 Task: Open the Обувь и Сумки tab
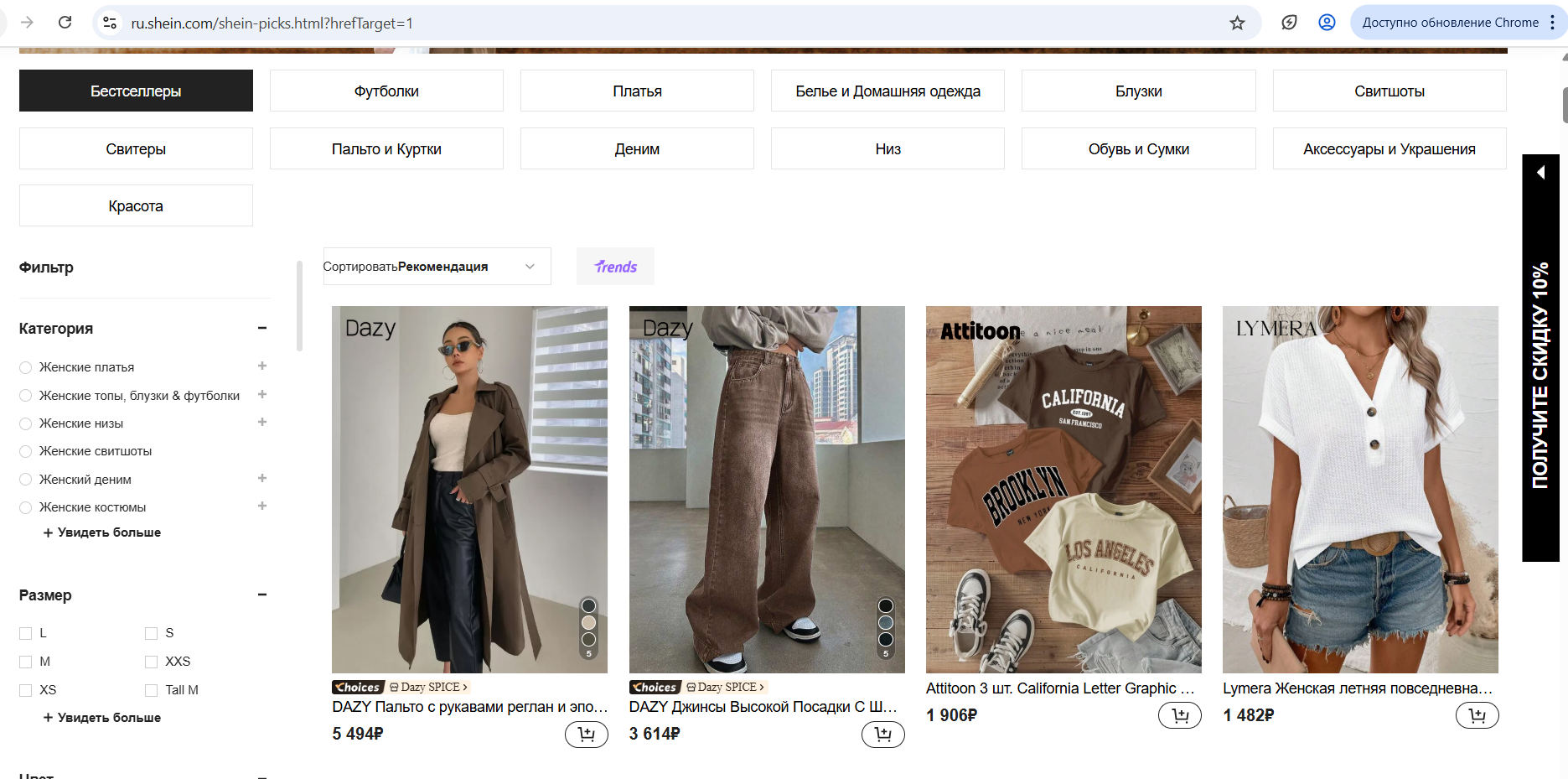click(1138, 148)
